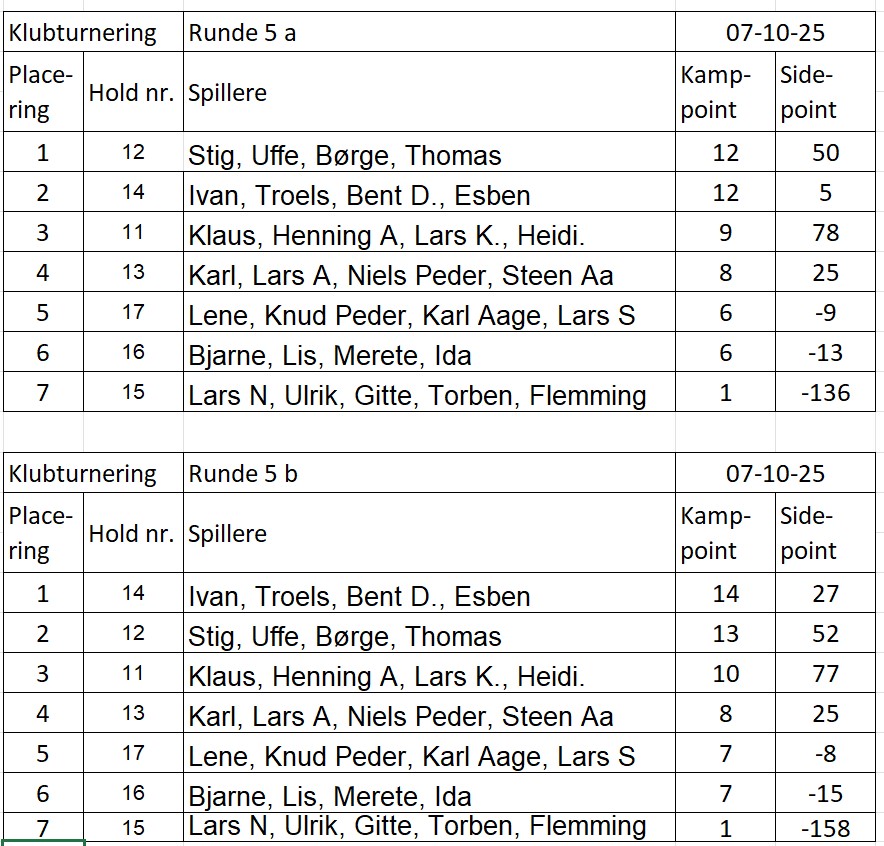The height and width of the screenshot is (846, 884).
Task: Select Sidepoint value 50 in the first row
Action: 825,152
